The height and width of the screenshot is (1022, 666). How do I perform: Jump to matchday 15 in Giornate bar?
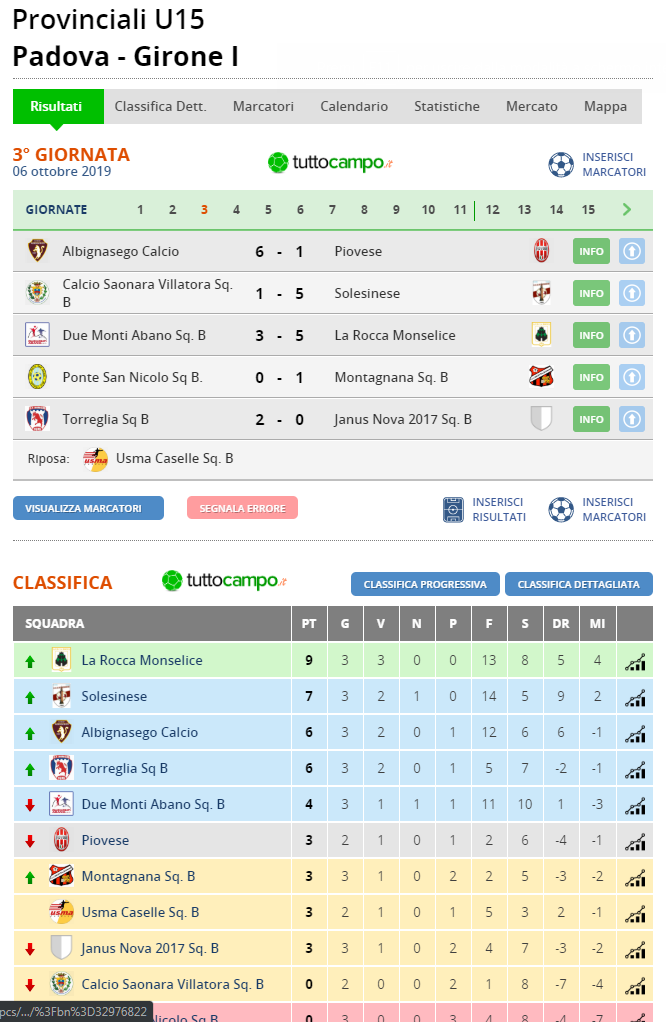click(x=588, y=210)
